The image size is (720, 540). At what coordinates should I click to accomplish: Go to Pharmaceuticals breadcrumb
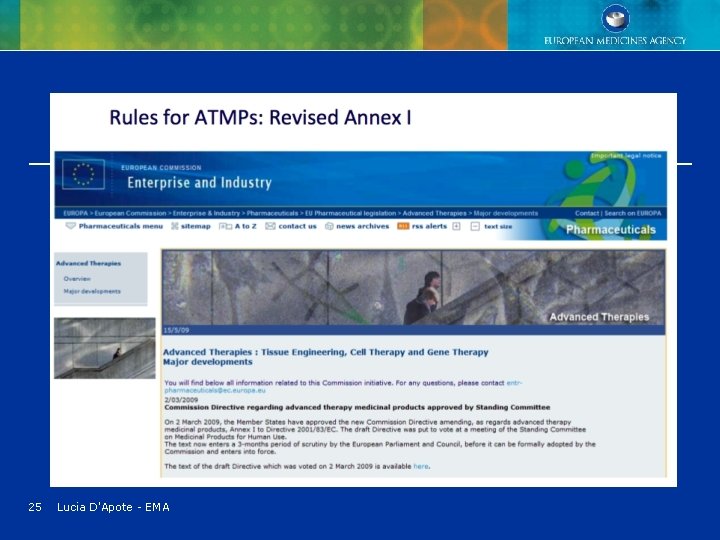tap(272, 213)
